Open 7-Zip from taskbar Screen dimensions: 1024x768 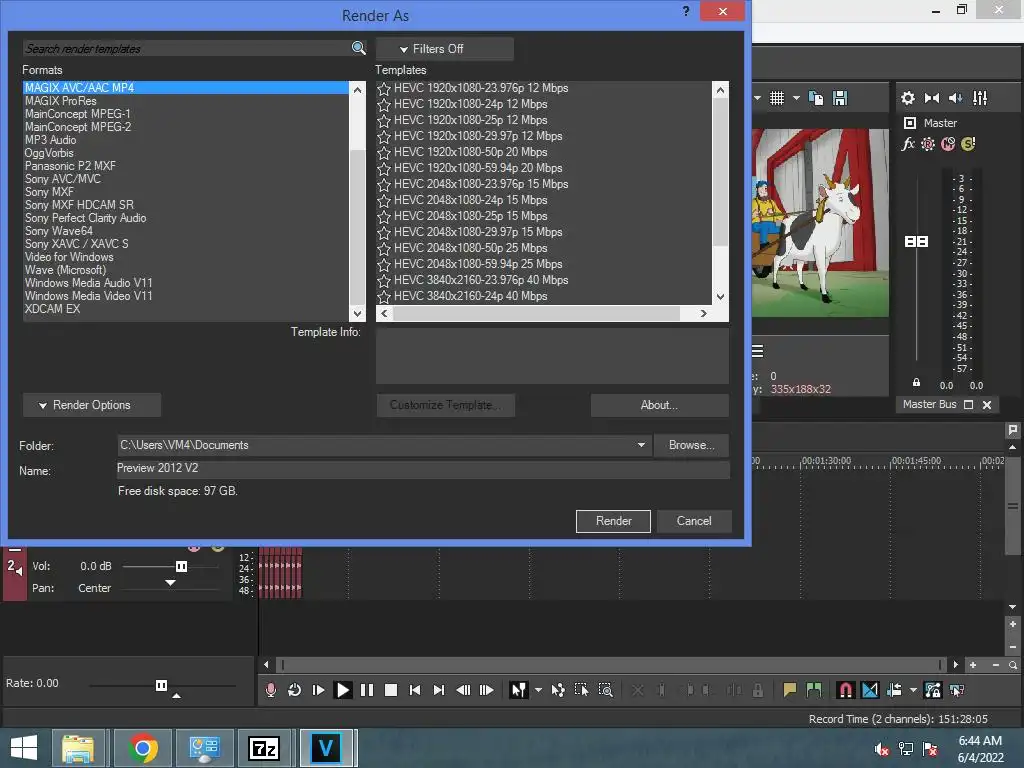tap(264, 748)
